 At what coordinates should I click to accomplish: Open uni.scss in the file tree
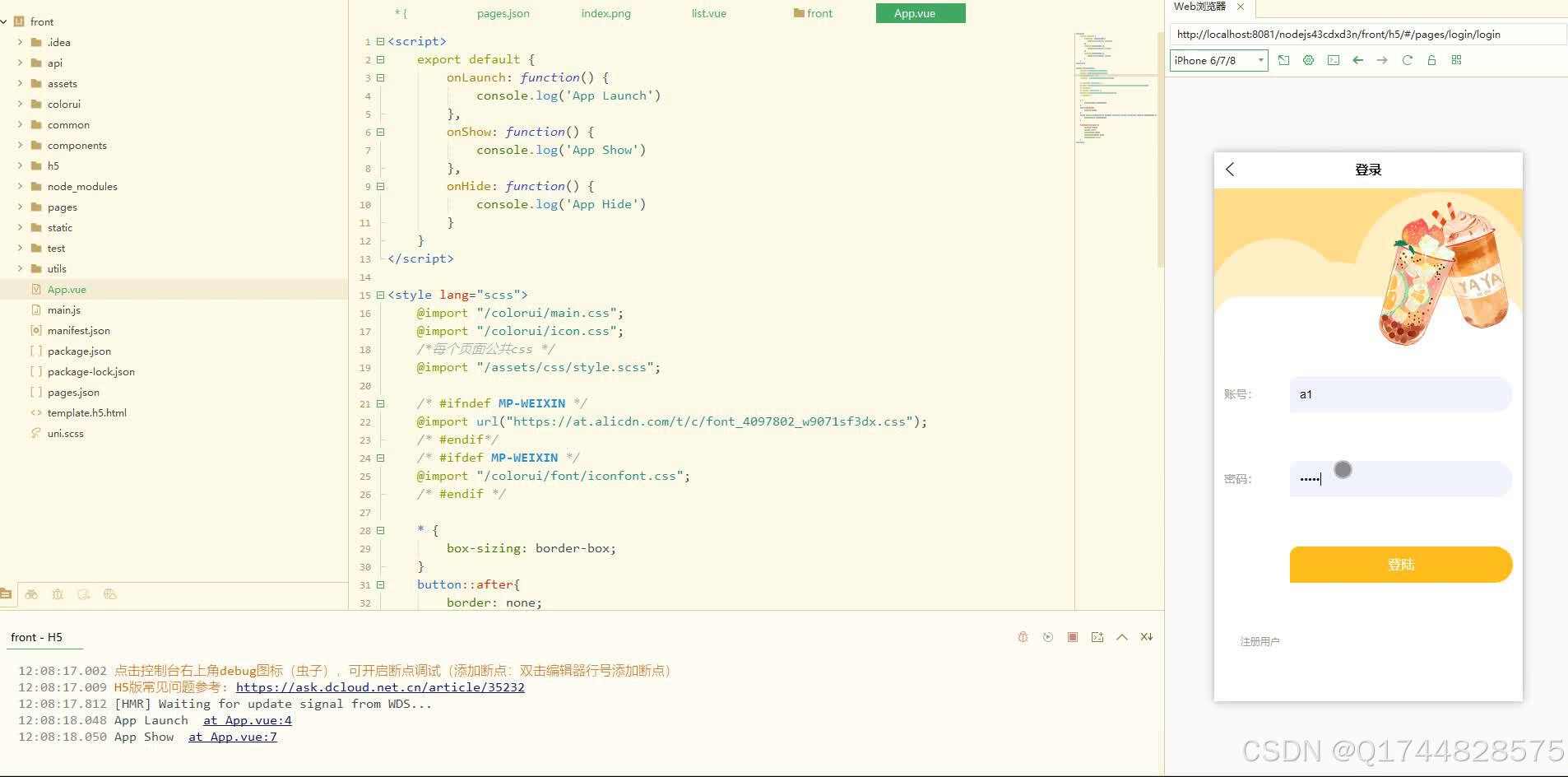click(x=65, y=433)
